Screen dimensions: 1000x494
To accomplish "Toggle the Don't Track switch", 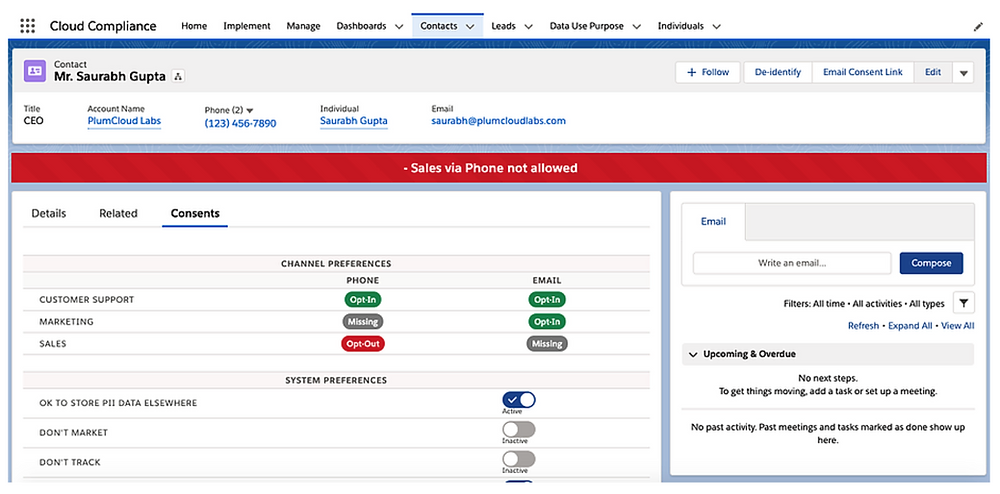I will (x=518, y=459).
